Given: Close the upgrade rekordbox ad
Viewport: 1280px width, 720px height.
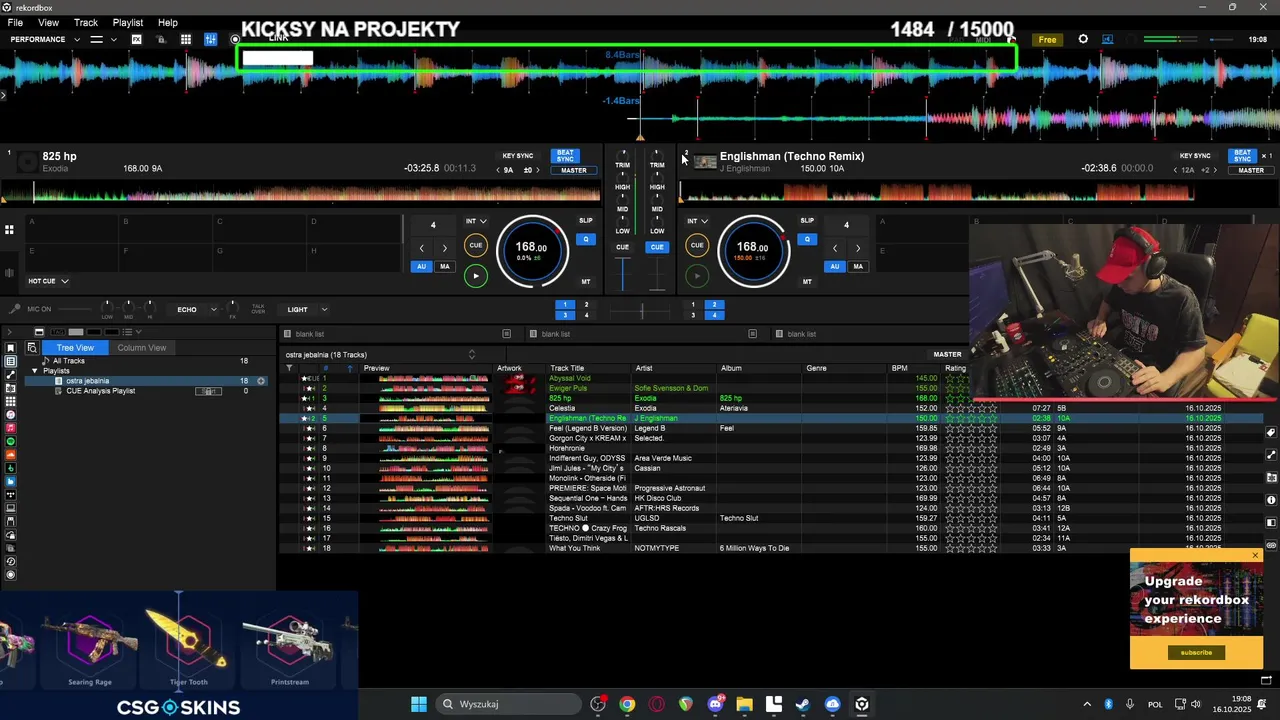Looking at the screenshot, I should [1256, 555].
